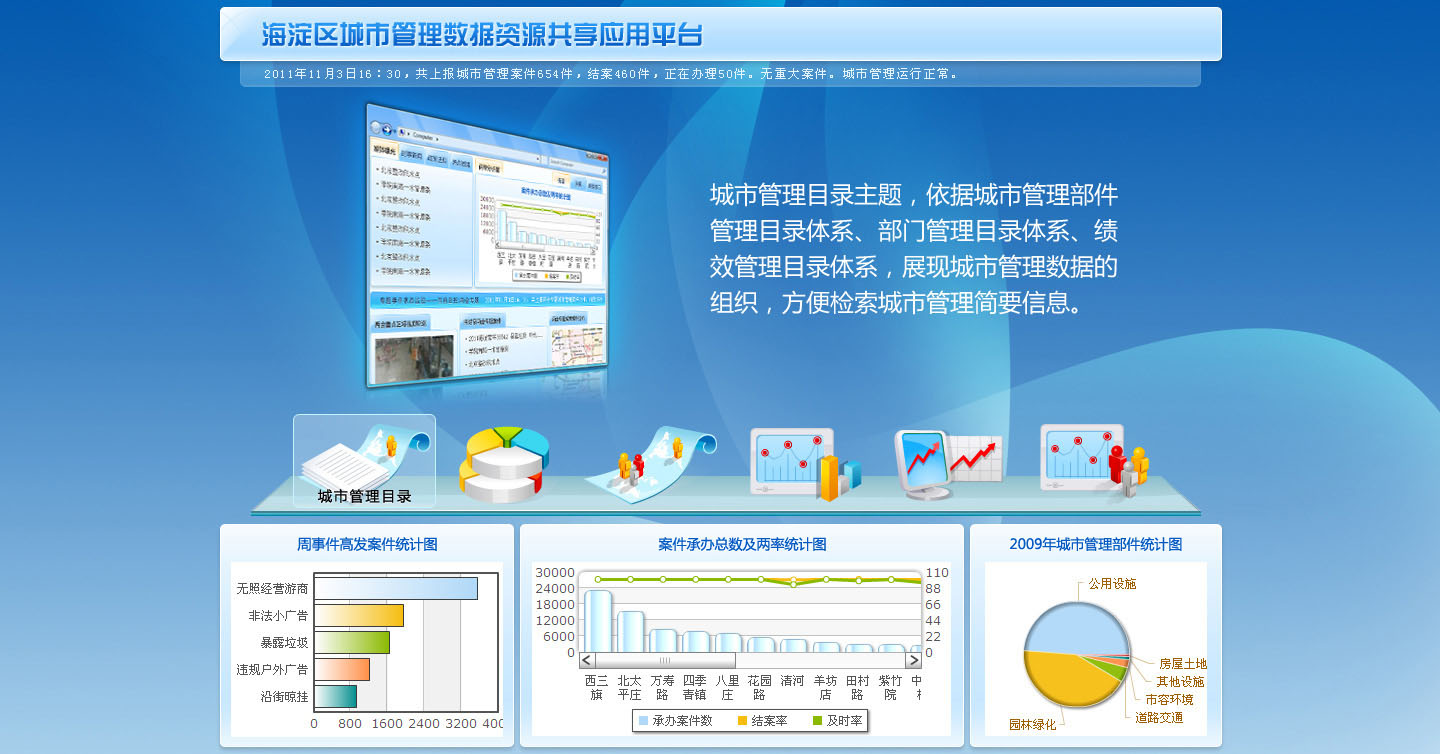Click the 万寿路 column in the case chart
Image resolution: width=1440 pixels, height=754 pixels.
tap(662, 641)
